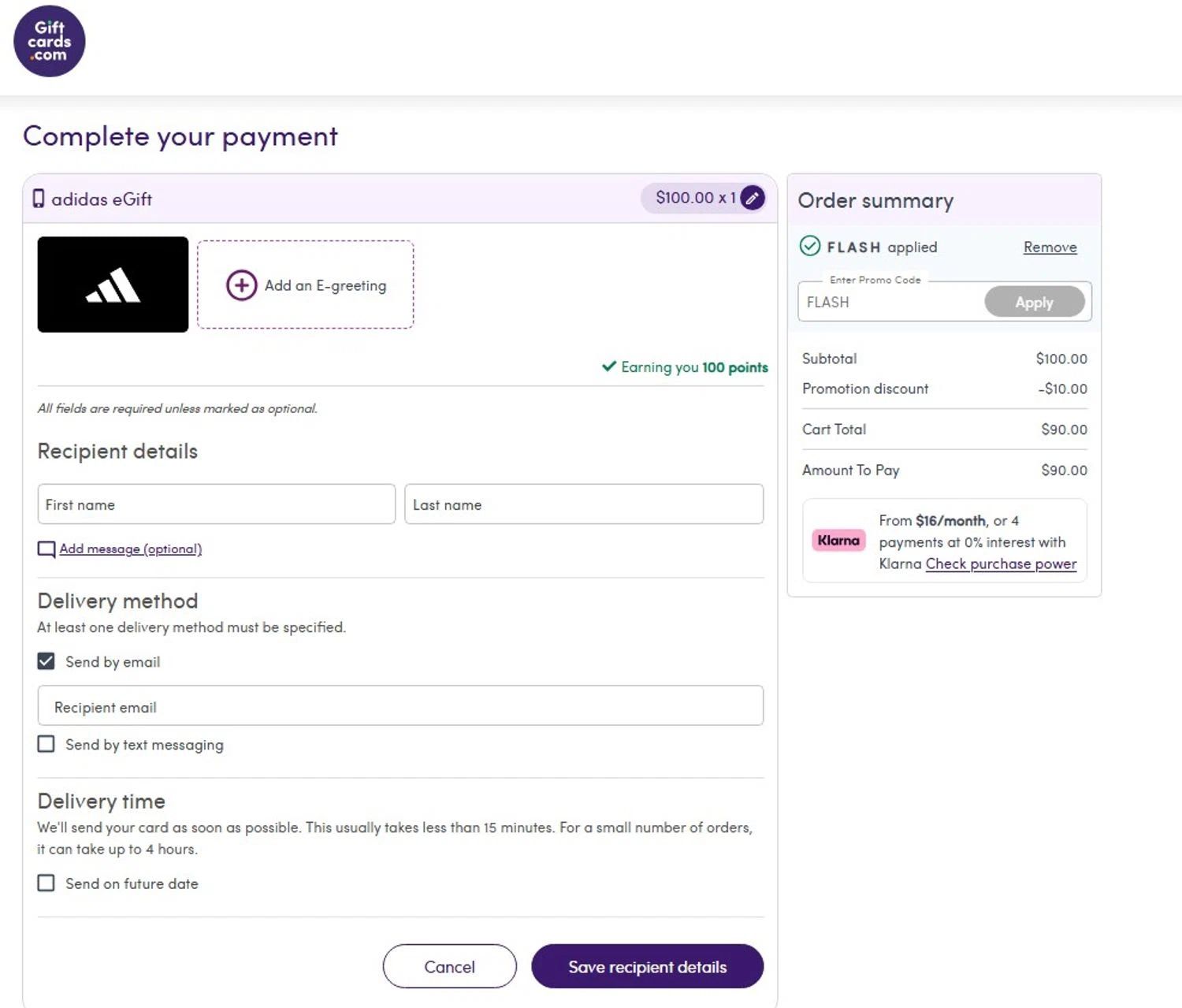This screenshot has height=1008, width=1182.
Task: Click the Send by email label
Action: [113, 662]
